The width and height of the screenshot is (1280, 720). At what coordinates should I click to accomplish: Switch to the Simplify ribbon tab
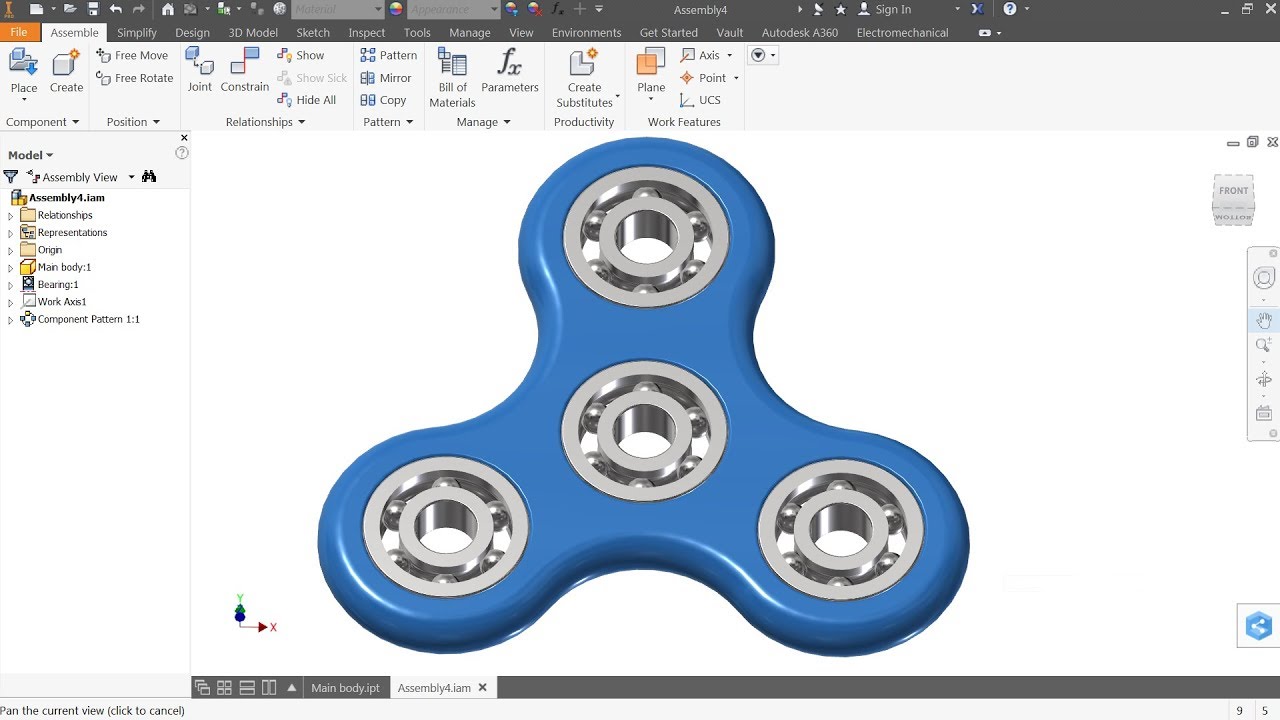[x=137, y=32]
